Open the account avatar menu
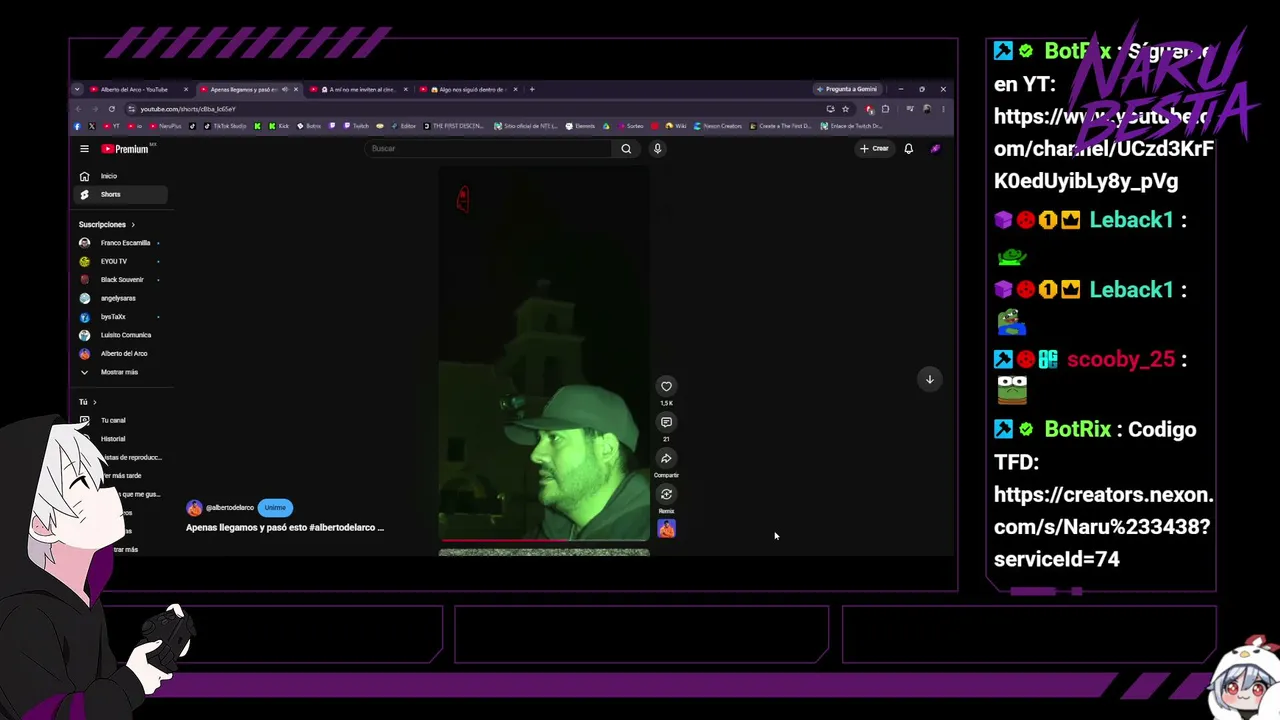The height and width of the screenshot is (720, 1280). (x=935, y=149)
